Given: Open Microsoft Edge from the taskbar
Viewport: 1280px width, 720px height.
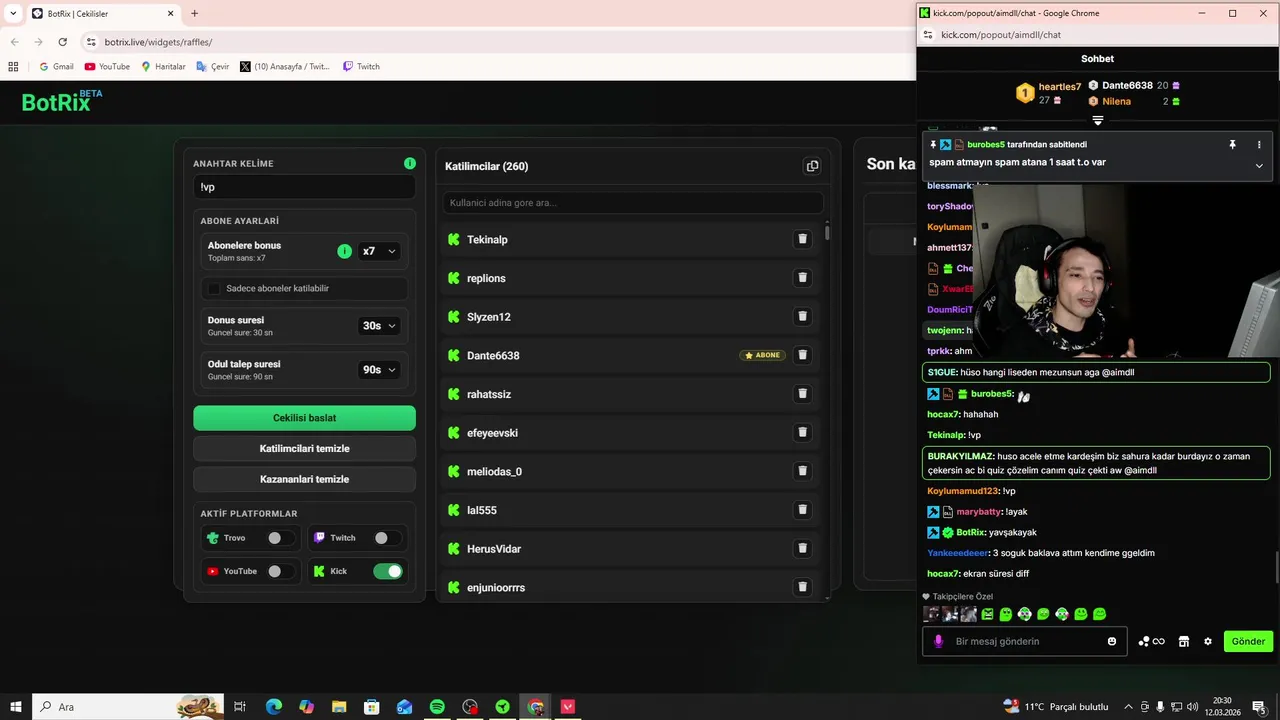Looking at the screenshot, I should click(273, 707).
